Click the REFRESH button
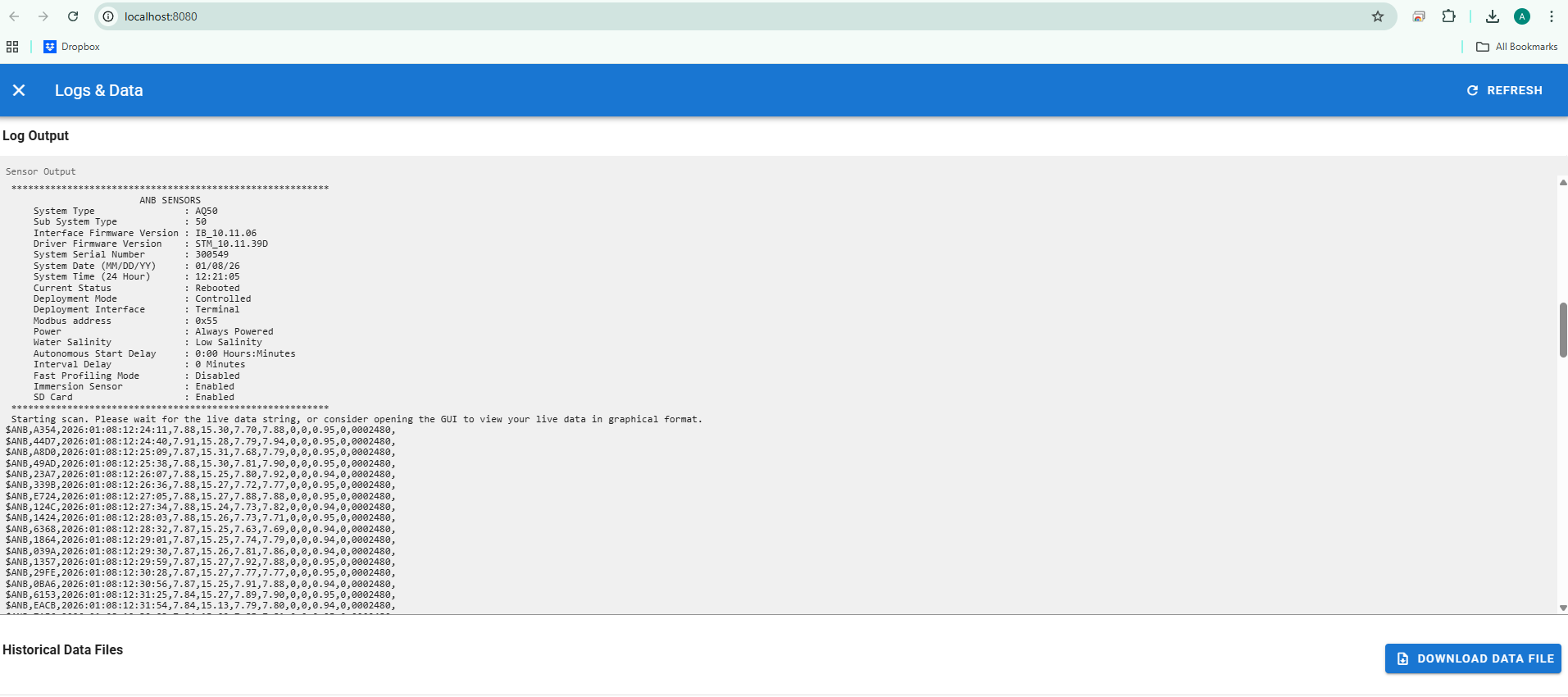 [x=1504, y=90]
